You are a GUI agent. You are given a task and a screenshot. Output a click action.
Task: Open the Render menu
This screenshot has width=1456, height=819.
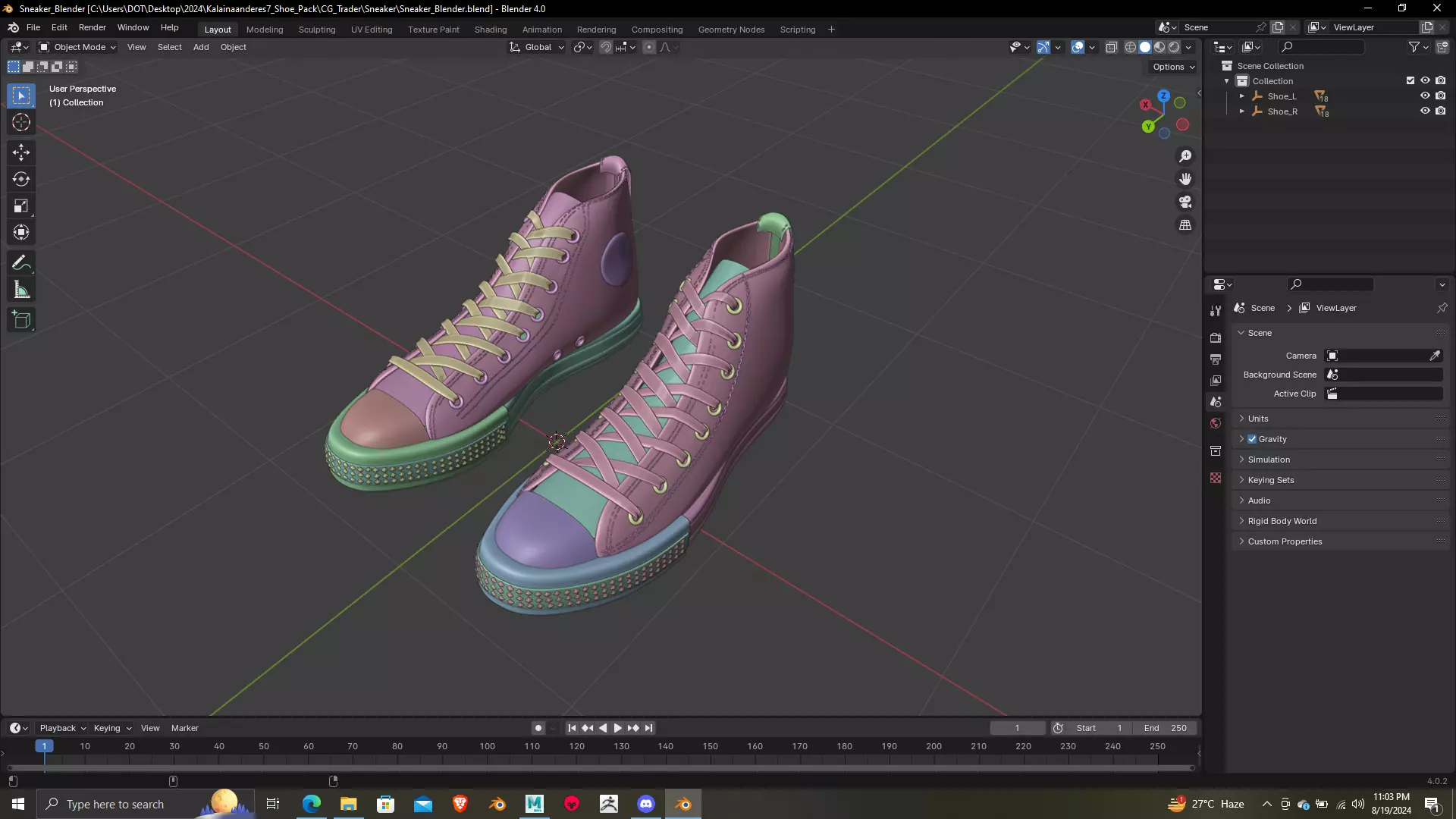click(x=93, y=27)
